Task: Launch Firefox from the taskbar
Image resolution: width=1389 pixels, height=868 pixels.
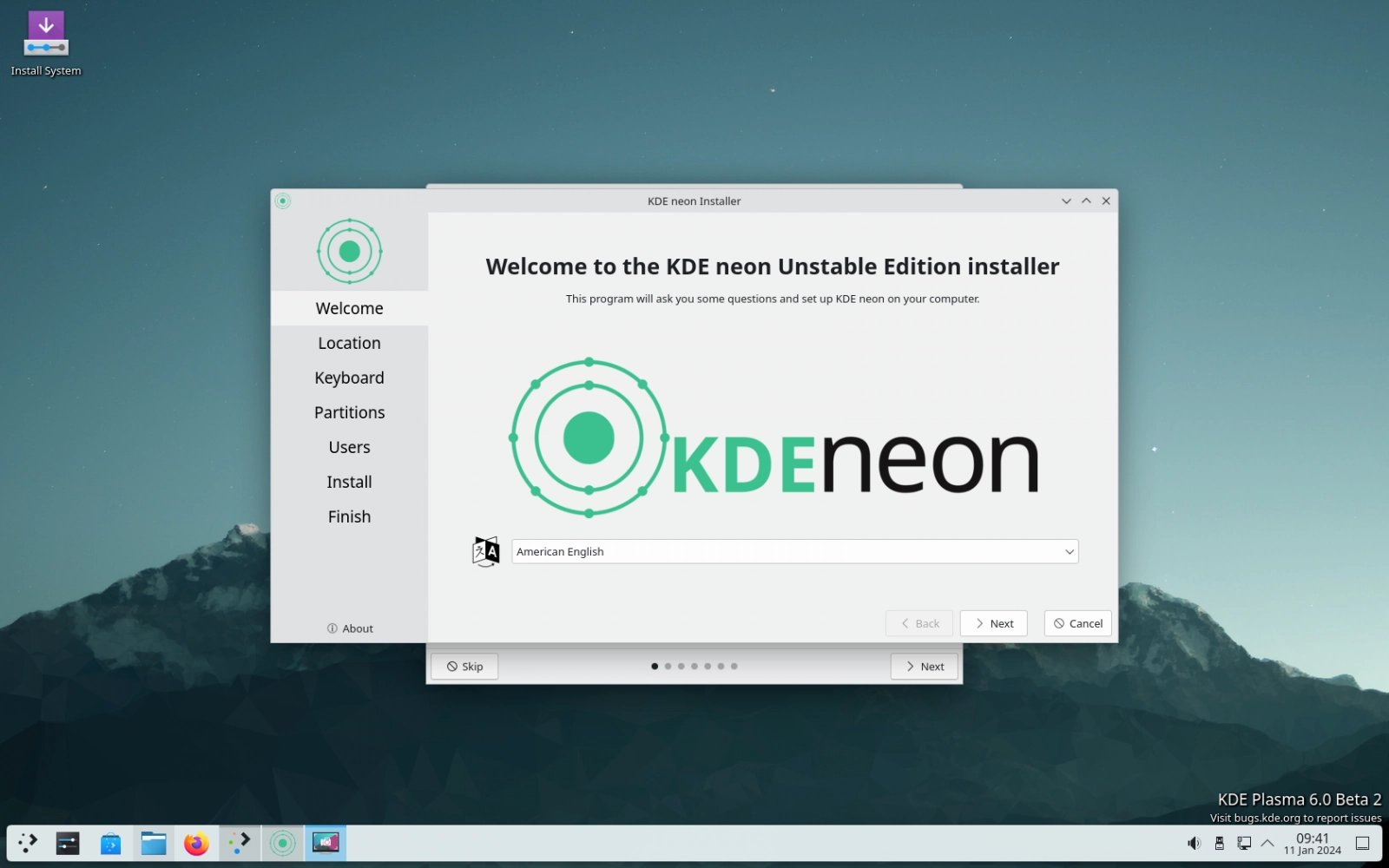Action: [x=196, y=843]
